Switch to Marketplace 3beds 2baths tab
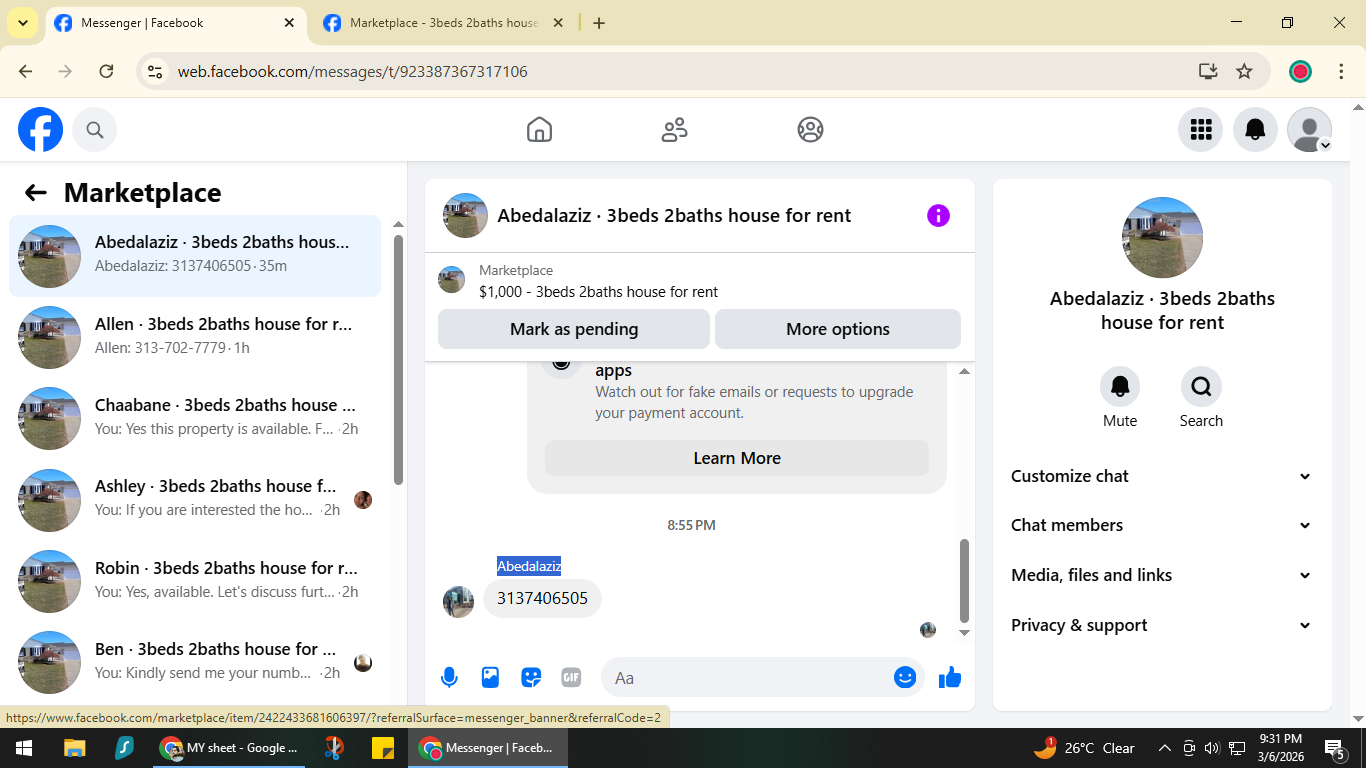The height and width of the screenshot is (768, 1366). point(445,23)
